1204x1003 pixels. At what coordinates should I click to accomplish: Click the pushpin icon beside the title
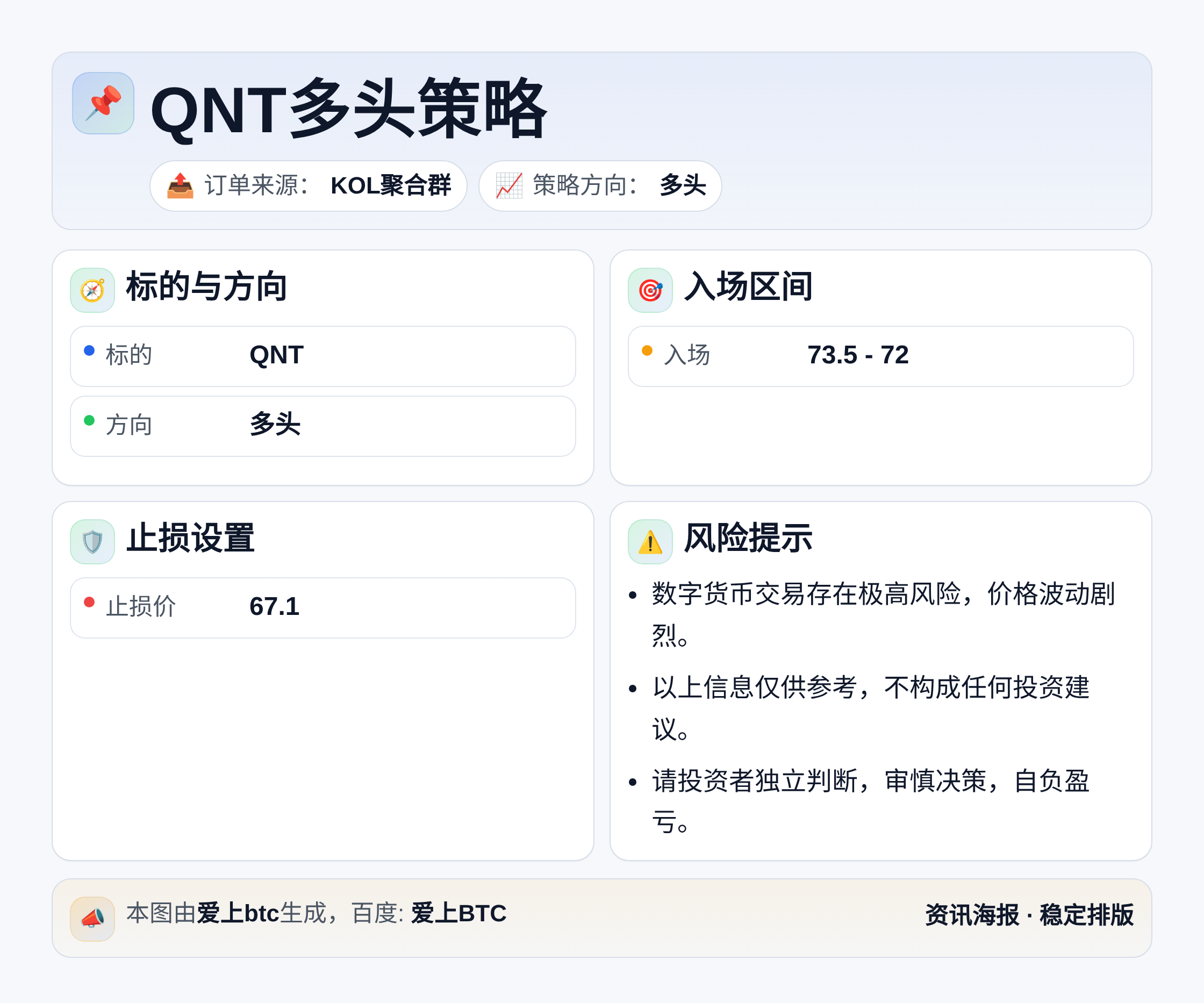[103, 103]
